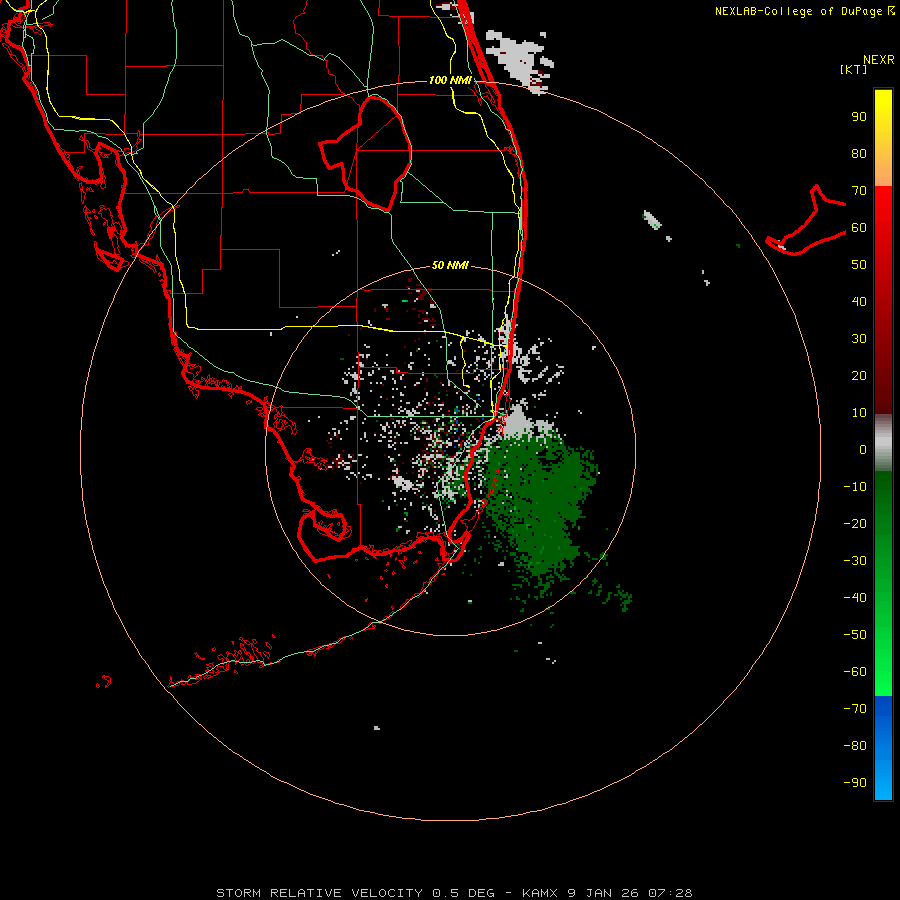Click the thick red Lake Okeechobee outline
The image size is (900, 900).
(365, 154)
